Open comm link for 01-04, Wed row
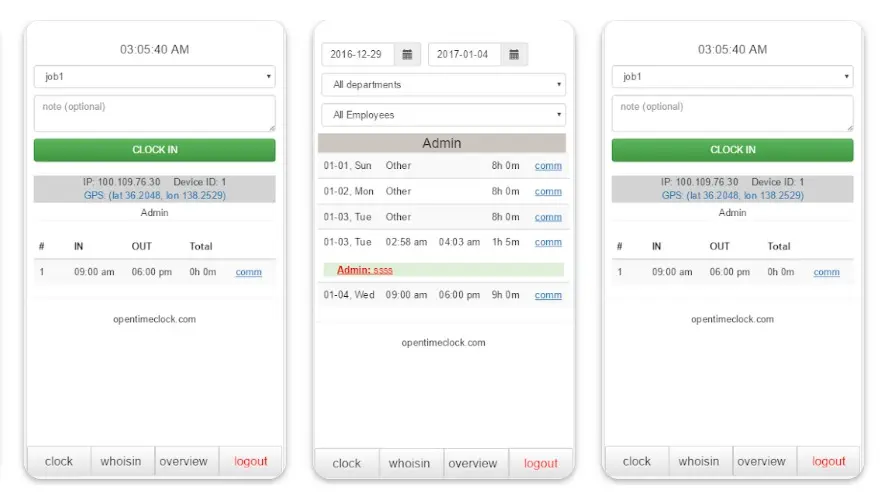Screen dimensions: 891x499 pyautogui.click(x=548, y=295)
